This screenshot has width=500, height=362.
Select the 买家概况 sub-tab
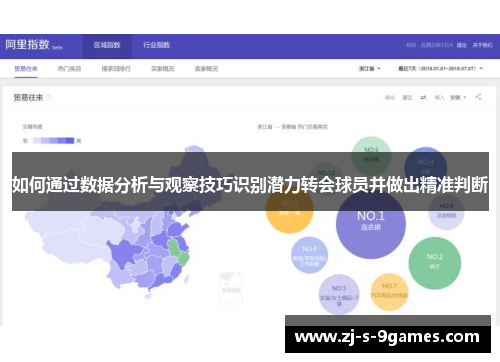pyautogui.click(x=163, y=69)
